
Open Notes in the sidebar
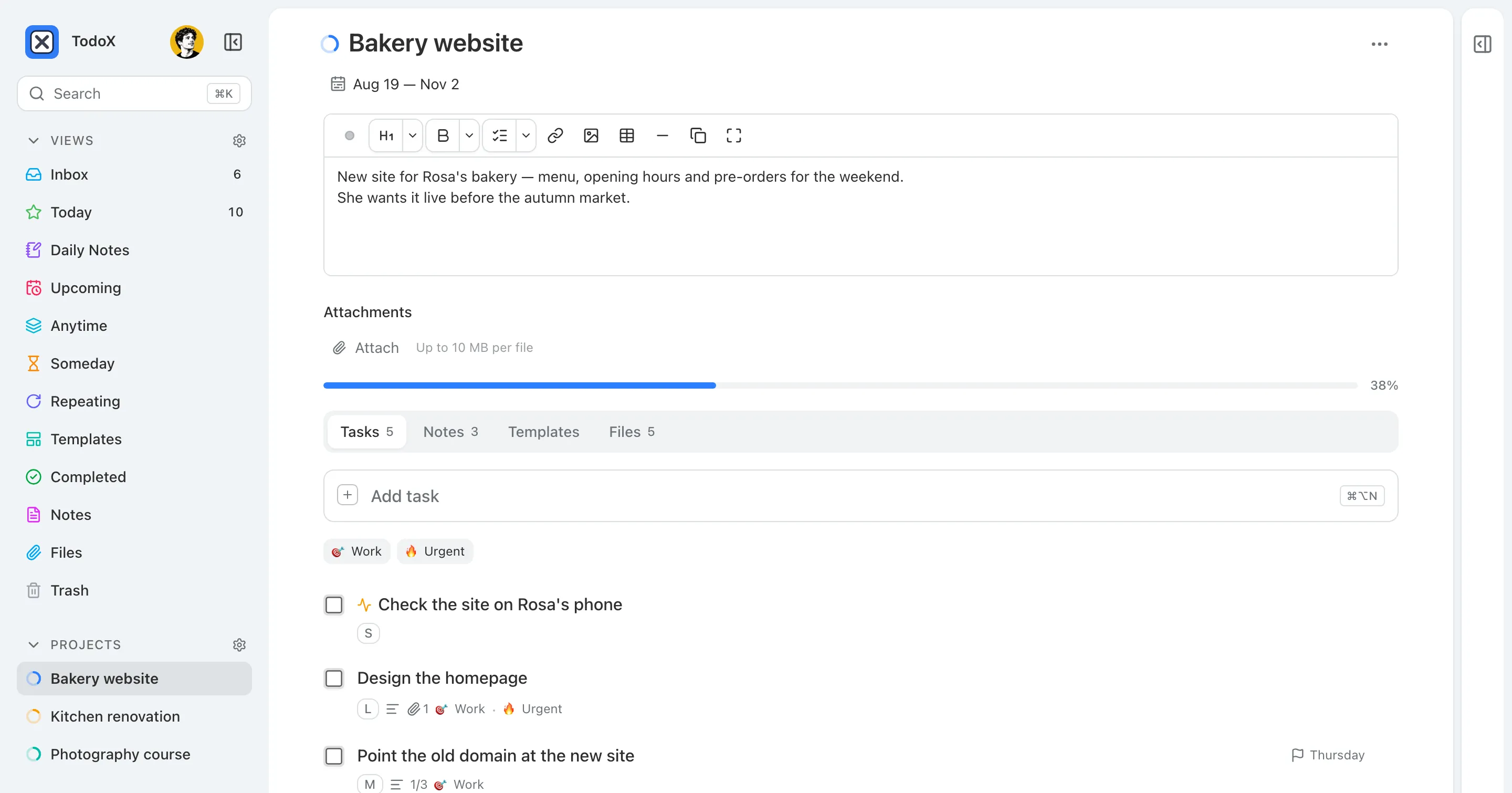[x=134, y=515]
